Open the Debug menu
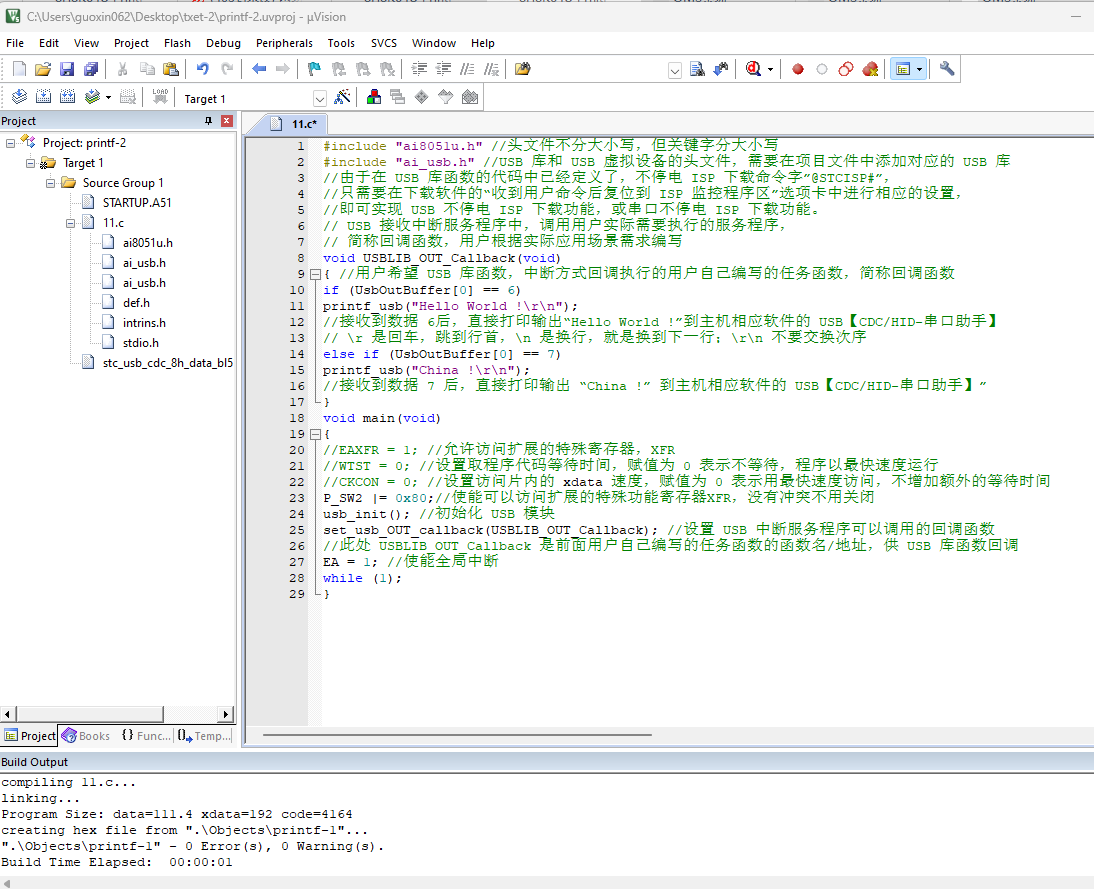1094x889 pixels. (223, 43)
